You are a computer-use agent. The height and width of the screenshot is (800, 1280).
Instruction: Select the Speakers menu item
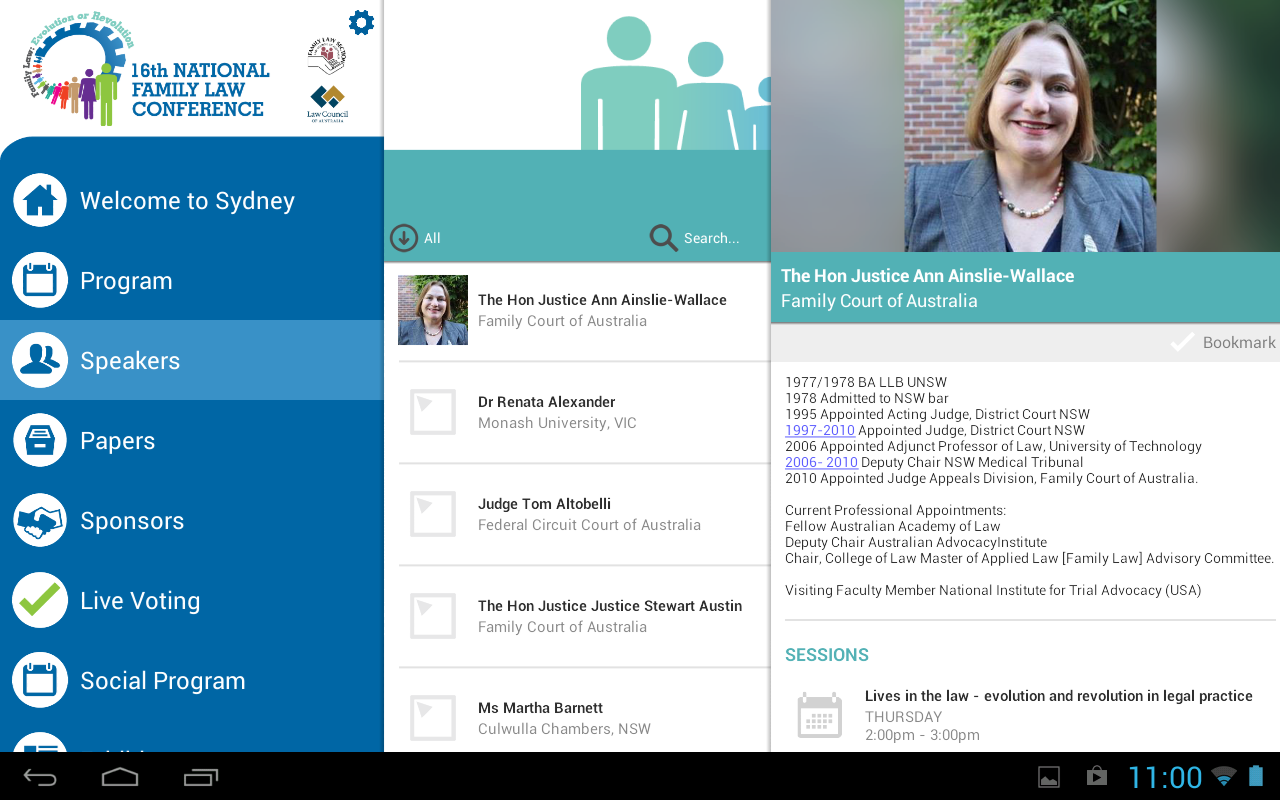pos(192,360)
